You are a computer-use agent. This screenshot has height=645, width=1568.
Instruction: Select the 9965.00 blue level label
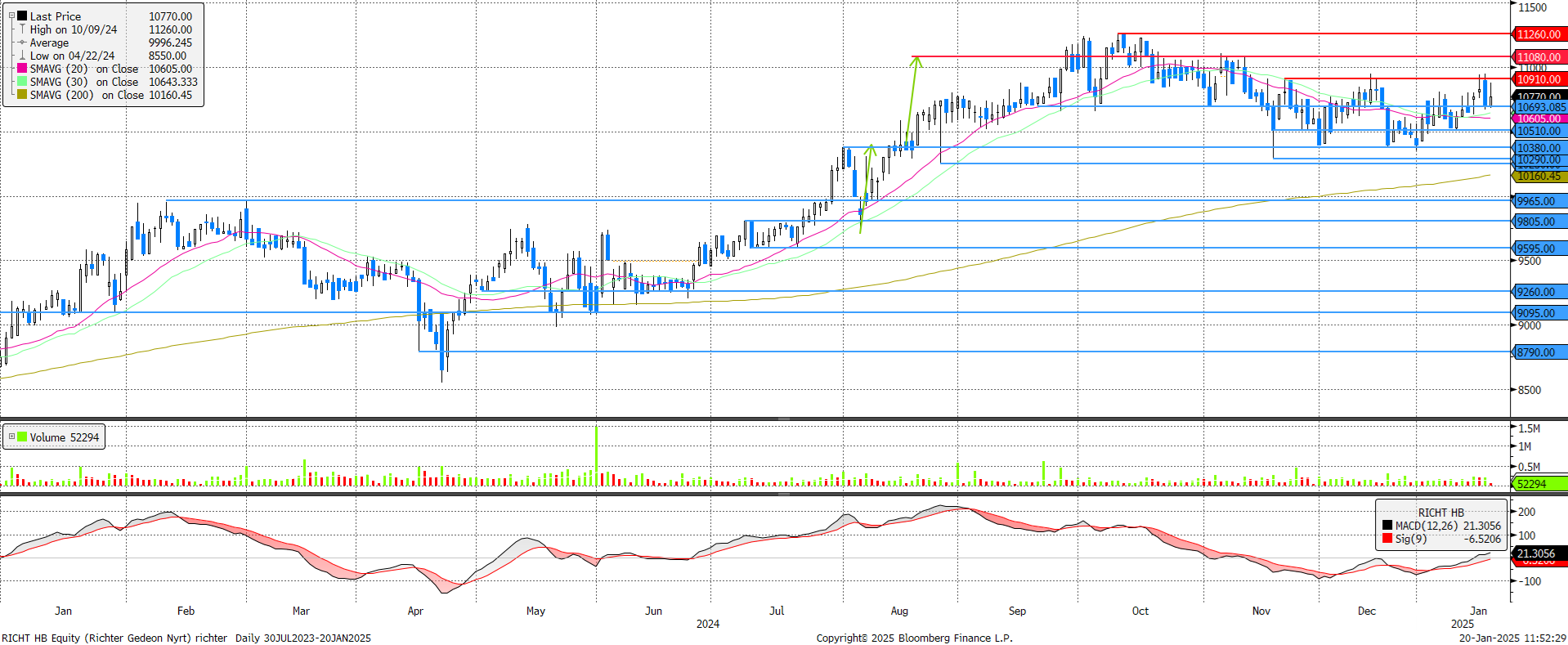click(1539, 201)
